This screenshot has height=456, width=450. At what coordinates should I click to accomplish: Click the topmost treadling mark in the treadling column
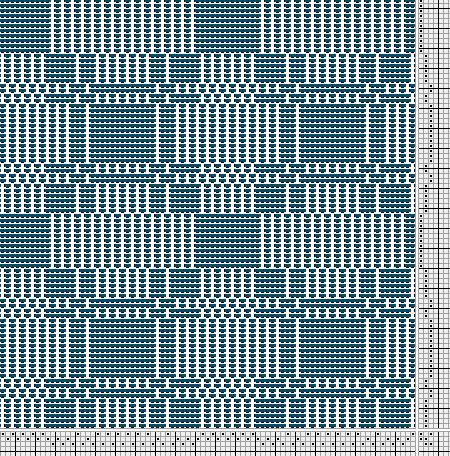point(421,1)
